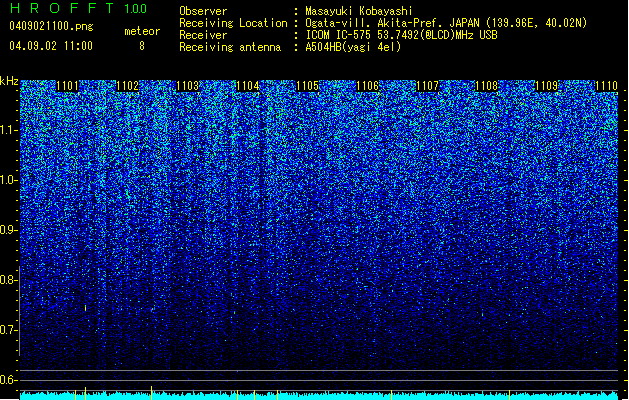The height and width of the screenshot is (400, 629).
Task: Click the 1.1 frequency axis label
Action: [x=8, y=130]
